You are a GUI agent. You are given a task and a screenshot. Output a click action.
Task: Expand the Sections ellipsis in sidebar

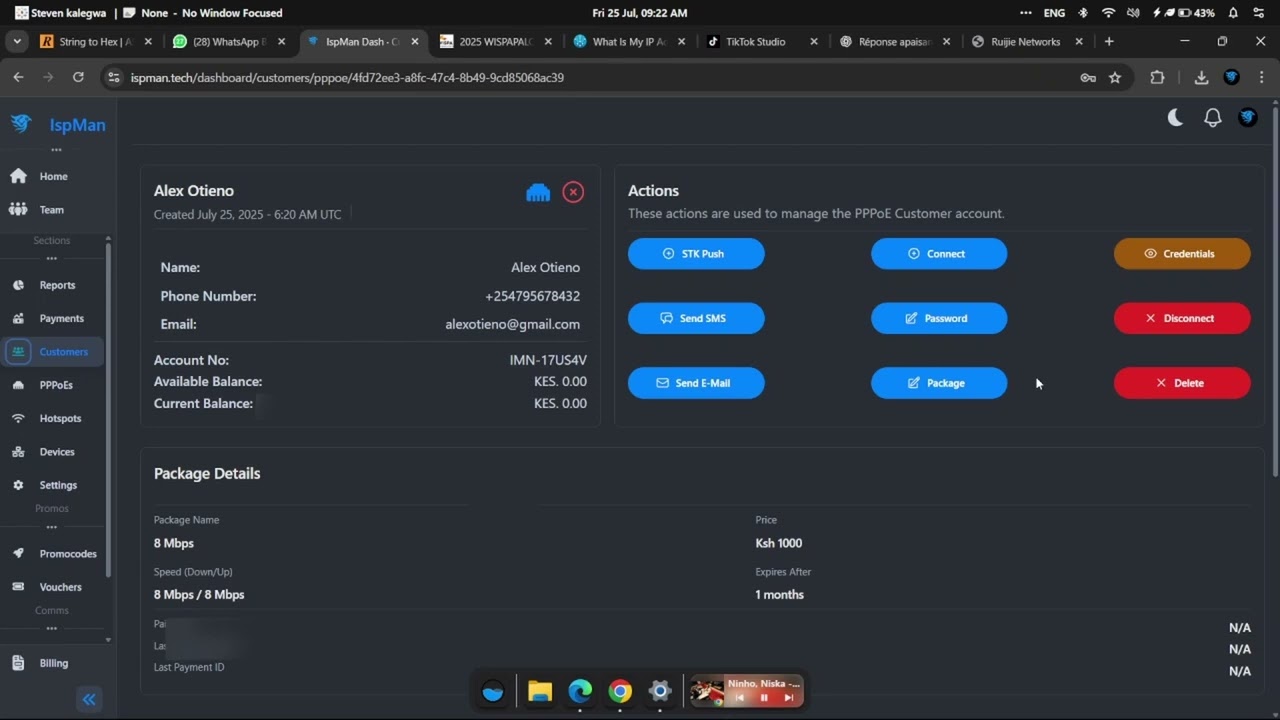click(52, 258)
